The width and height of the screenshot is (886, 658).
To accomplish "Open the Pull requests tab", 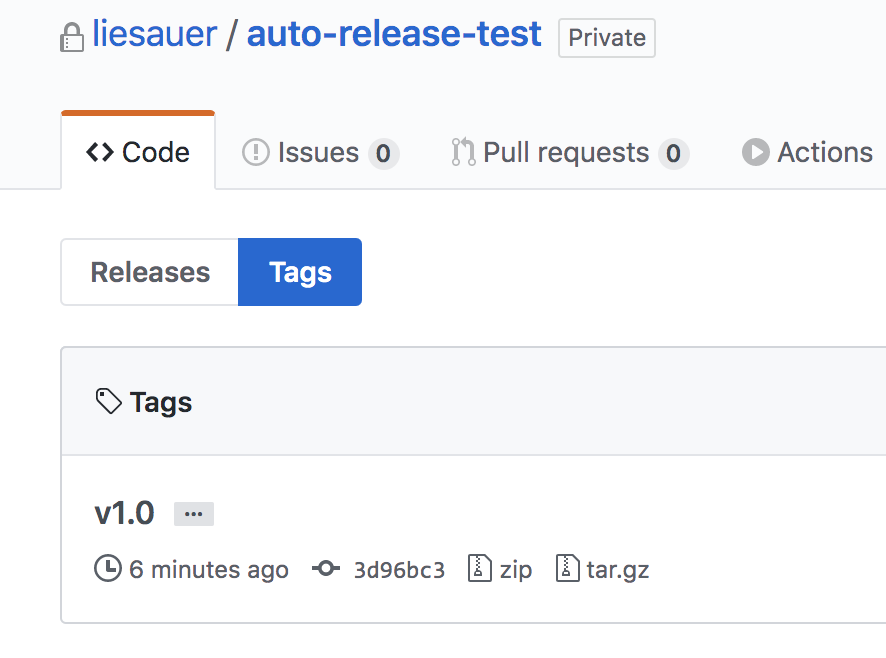I will 570,153.
